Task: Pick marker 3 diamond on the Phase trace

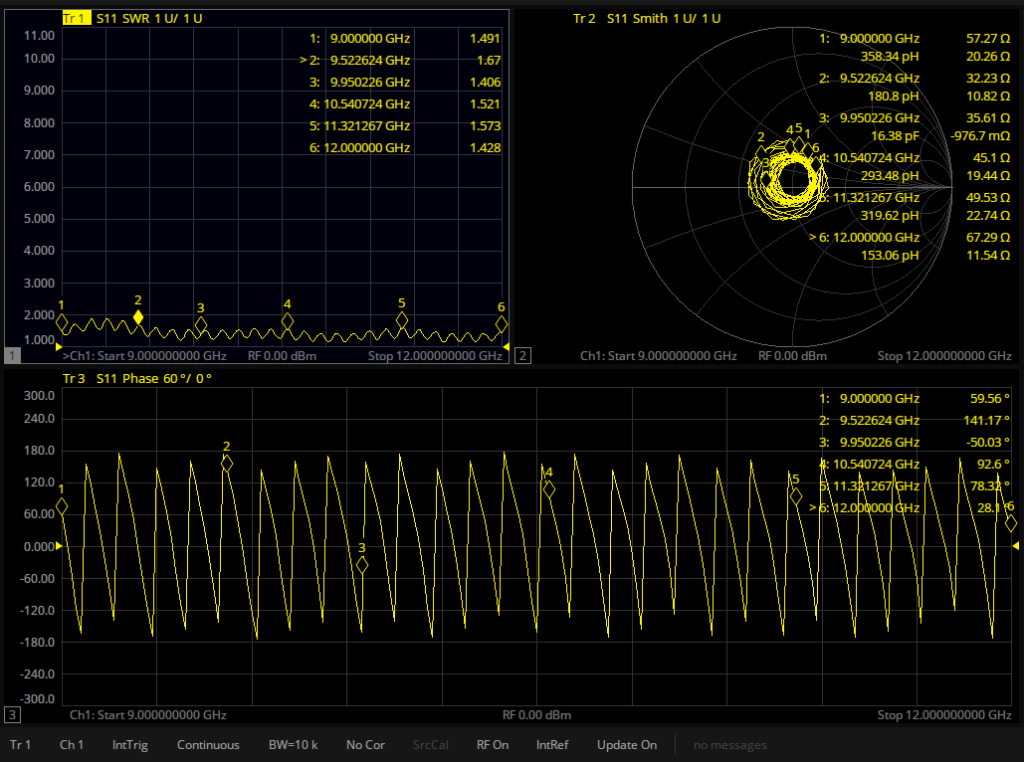Action: tap(362, 565)
